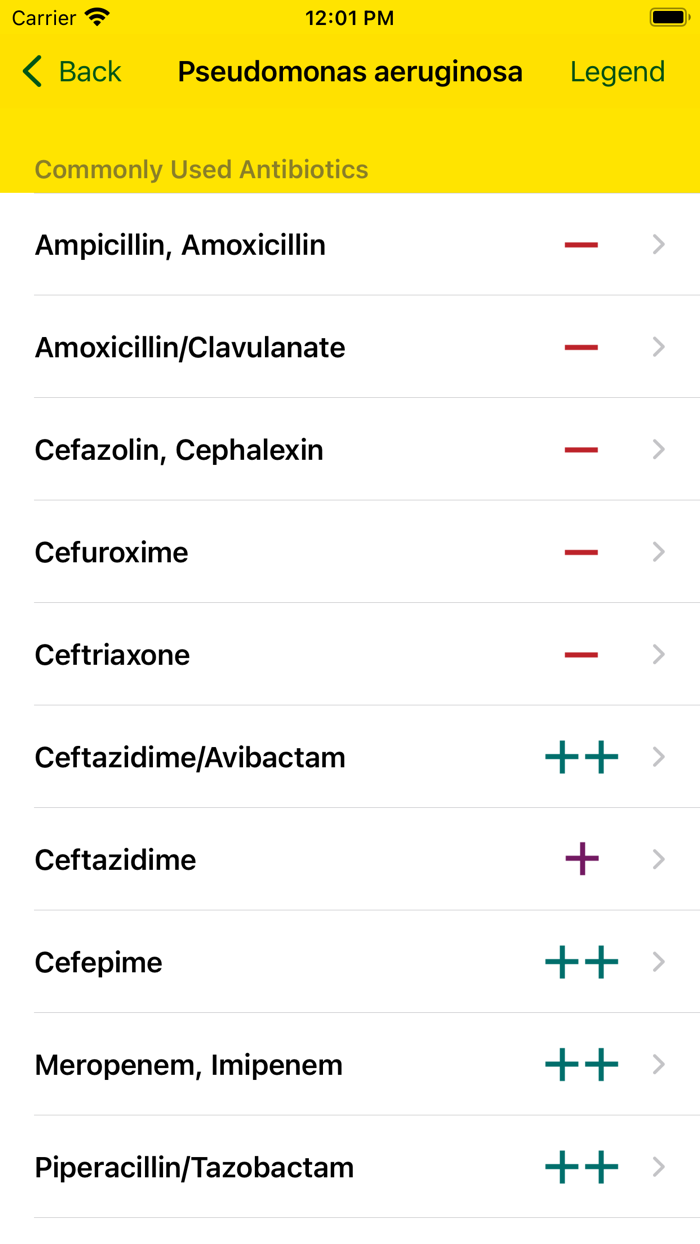Open the Legend
Image resolution: width=700 pixels, height=1244 pixels.
tap(617, 71)
